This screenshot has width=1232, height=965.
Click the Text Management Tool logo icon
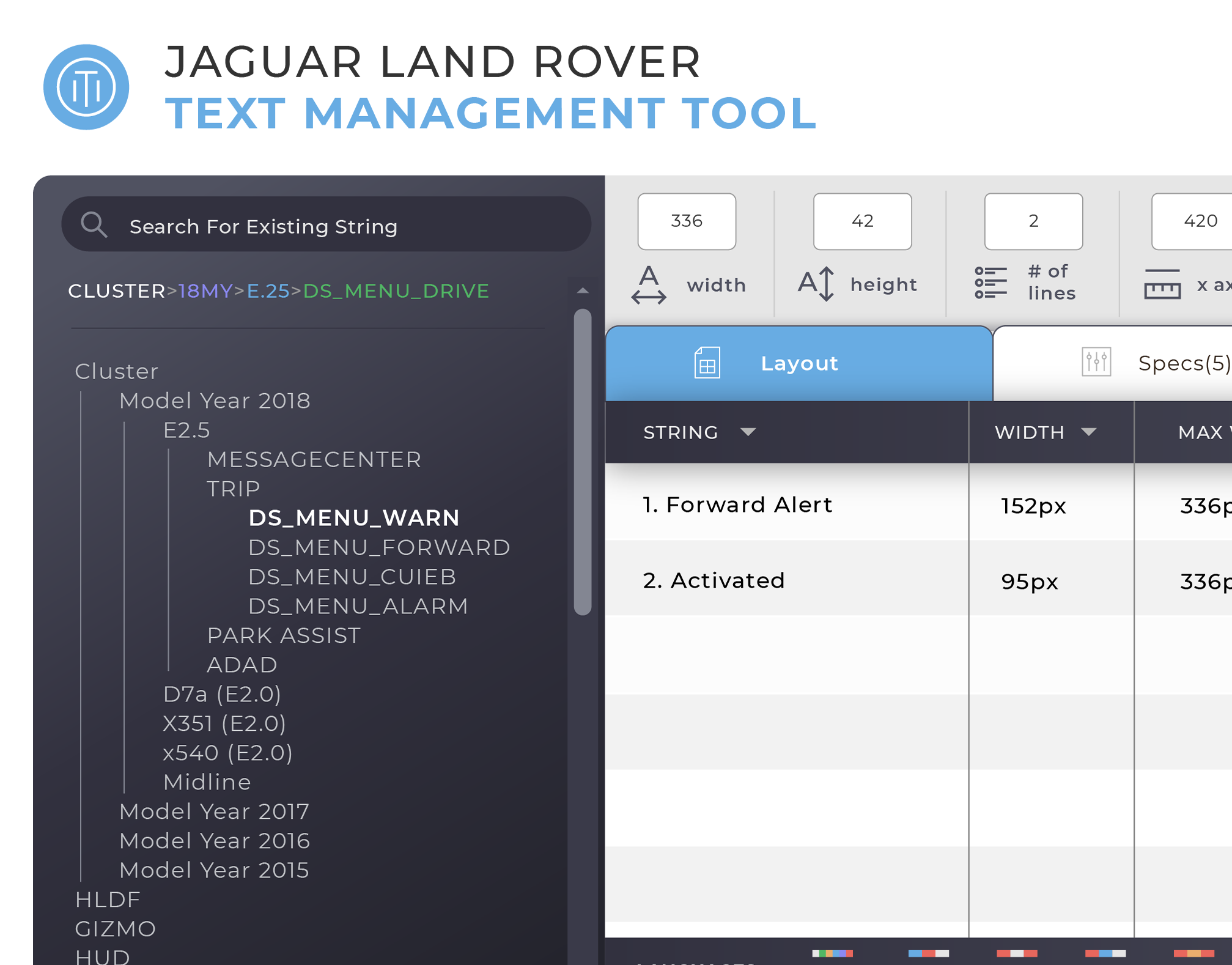click(x=86, y=87)
